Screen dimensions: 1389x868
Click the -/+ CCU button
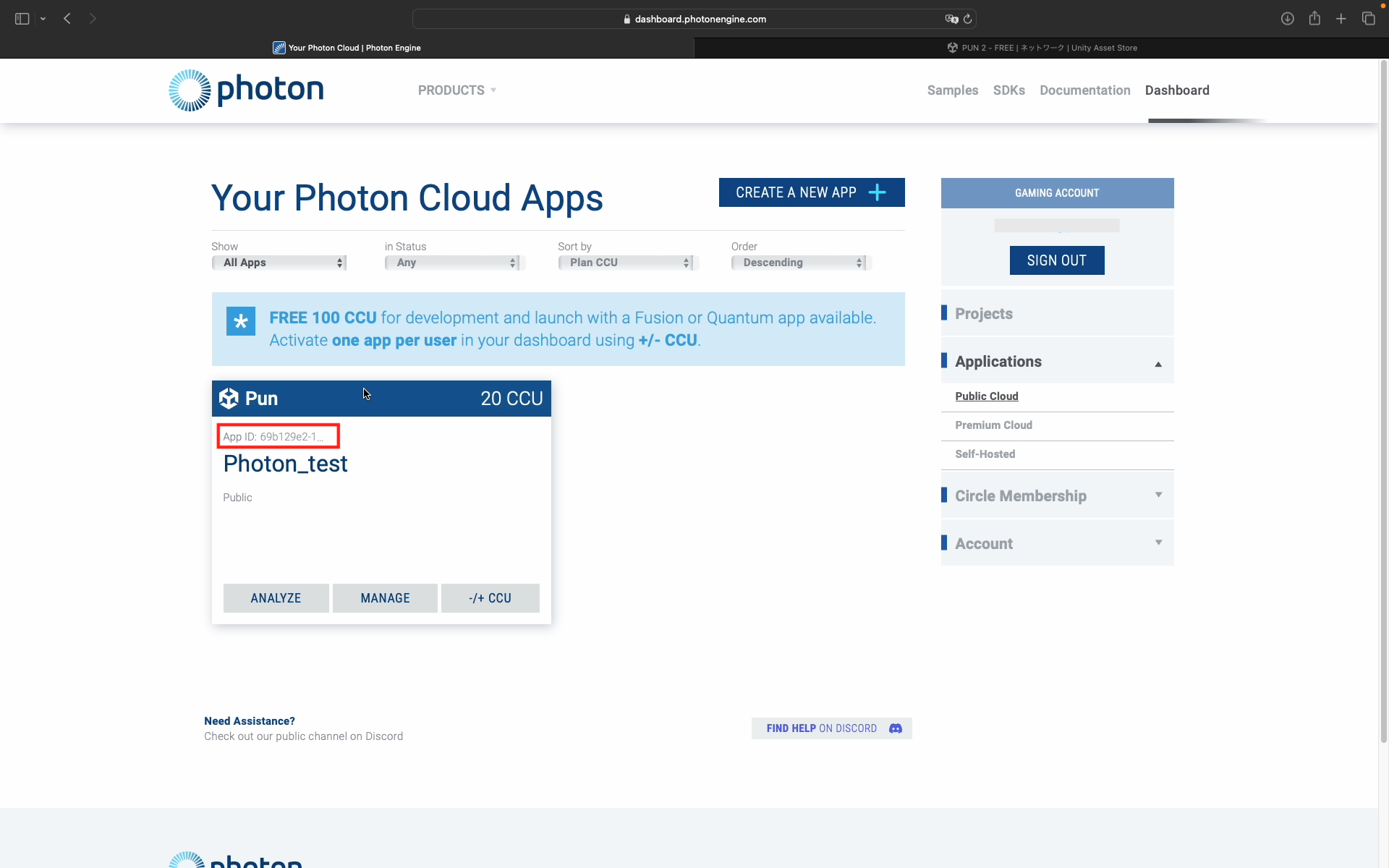[x=490, y=598]
